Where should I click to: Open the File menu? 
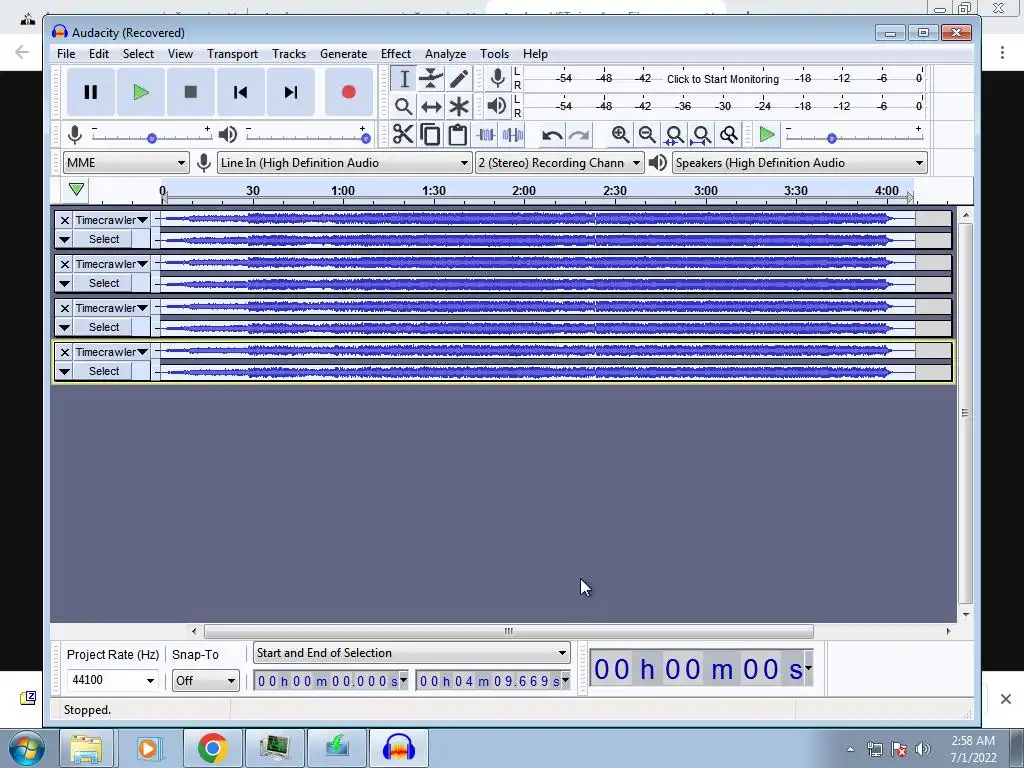tap(66, 54)
